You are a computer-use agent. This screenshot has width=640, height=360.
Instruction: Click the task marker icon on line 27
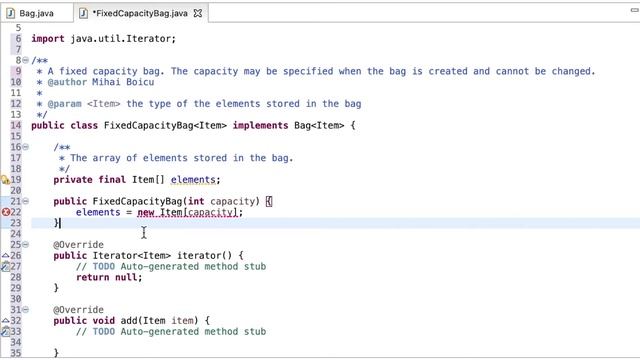tap(5, 267)
